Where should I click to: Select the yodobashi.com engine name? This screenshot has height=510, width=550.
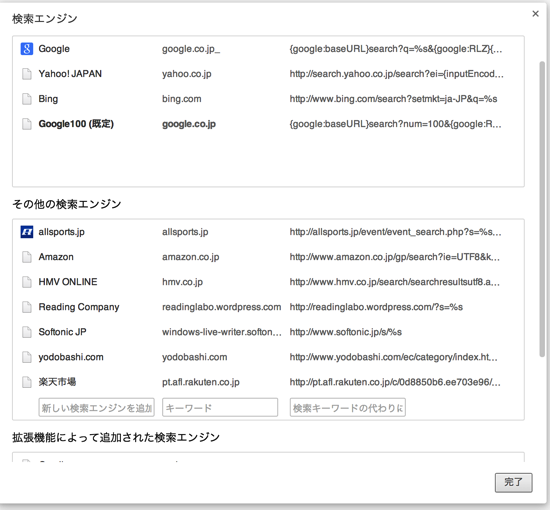click(x=71, y=357)
